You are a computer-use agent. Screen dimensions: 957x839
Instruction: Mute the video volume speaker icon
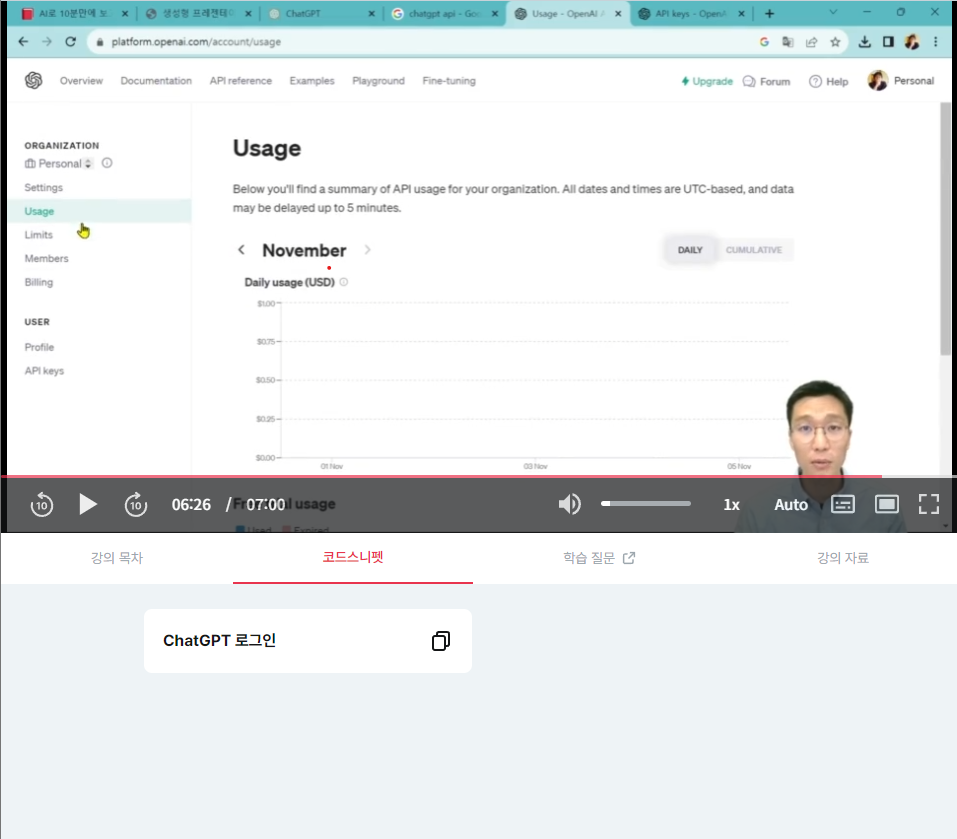click(x=569, y=504)
